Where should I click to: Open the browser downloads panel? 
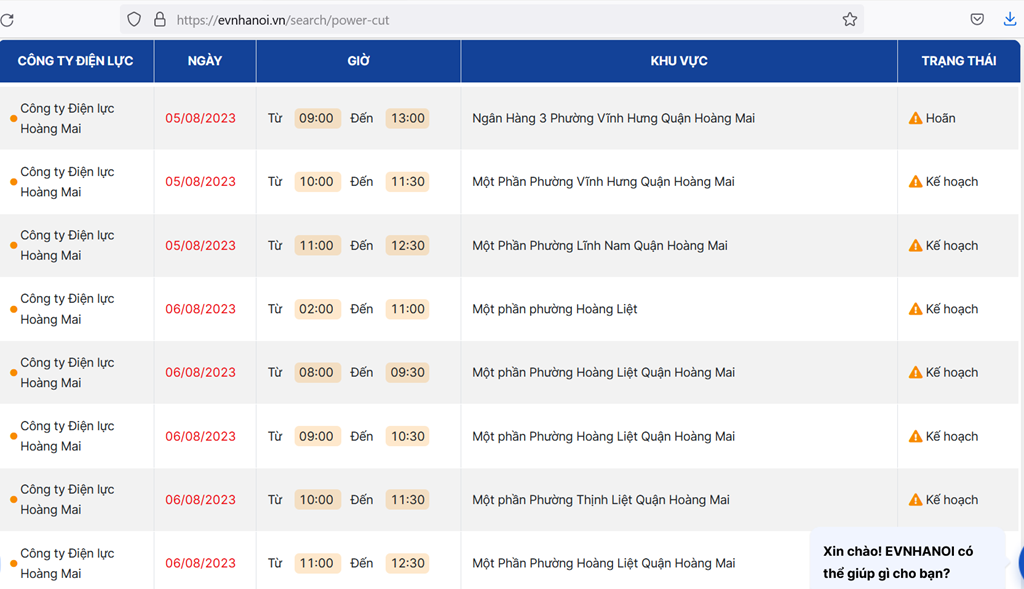click(x=1010, y=20)
